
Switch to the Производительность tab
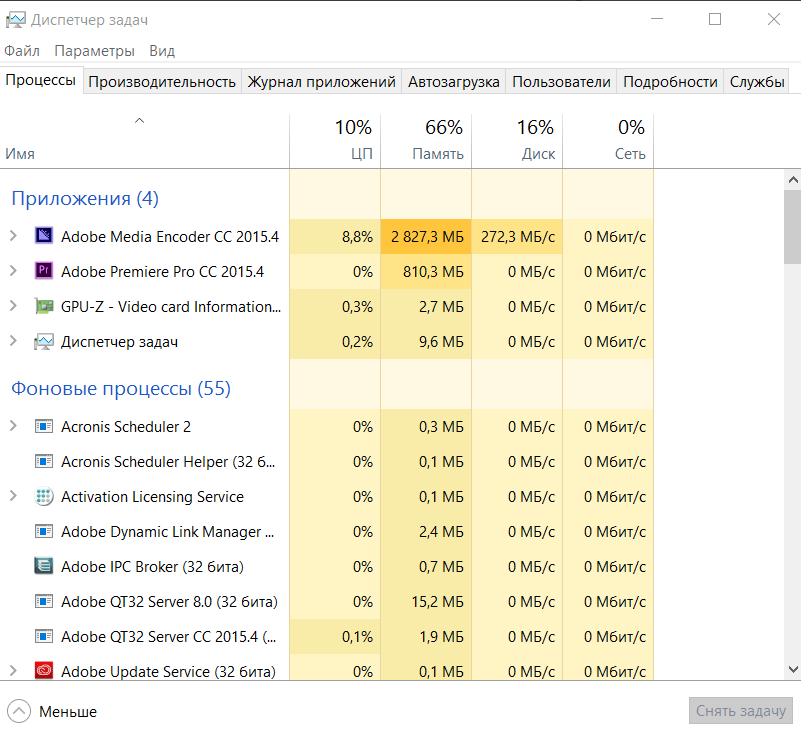pyautogui.click(x=162, y=82)
